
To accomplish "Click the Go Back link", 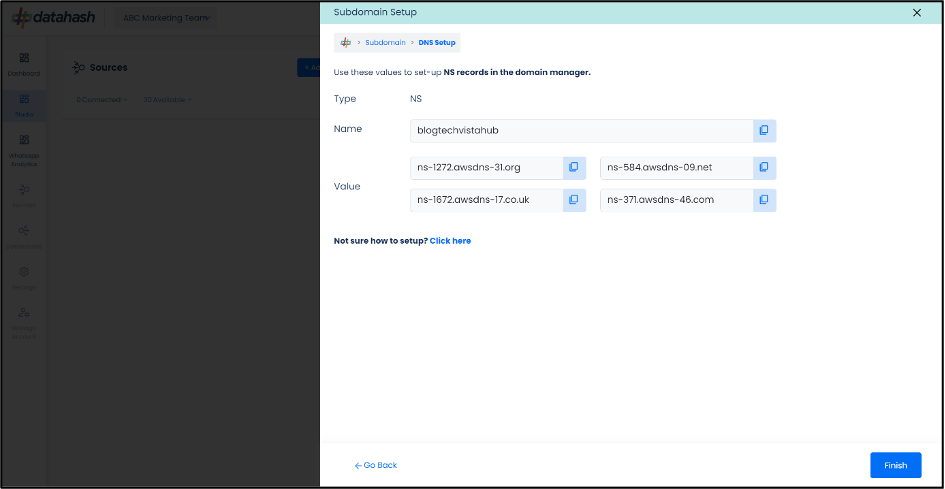I will click(x=376, y=465).
